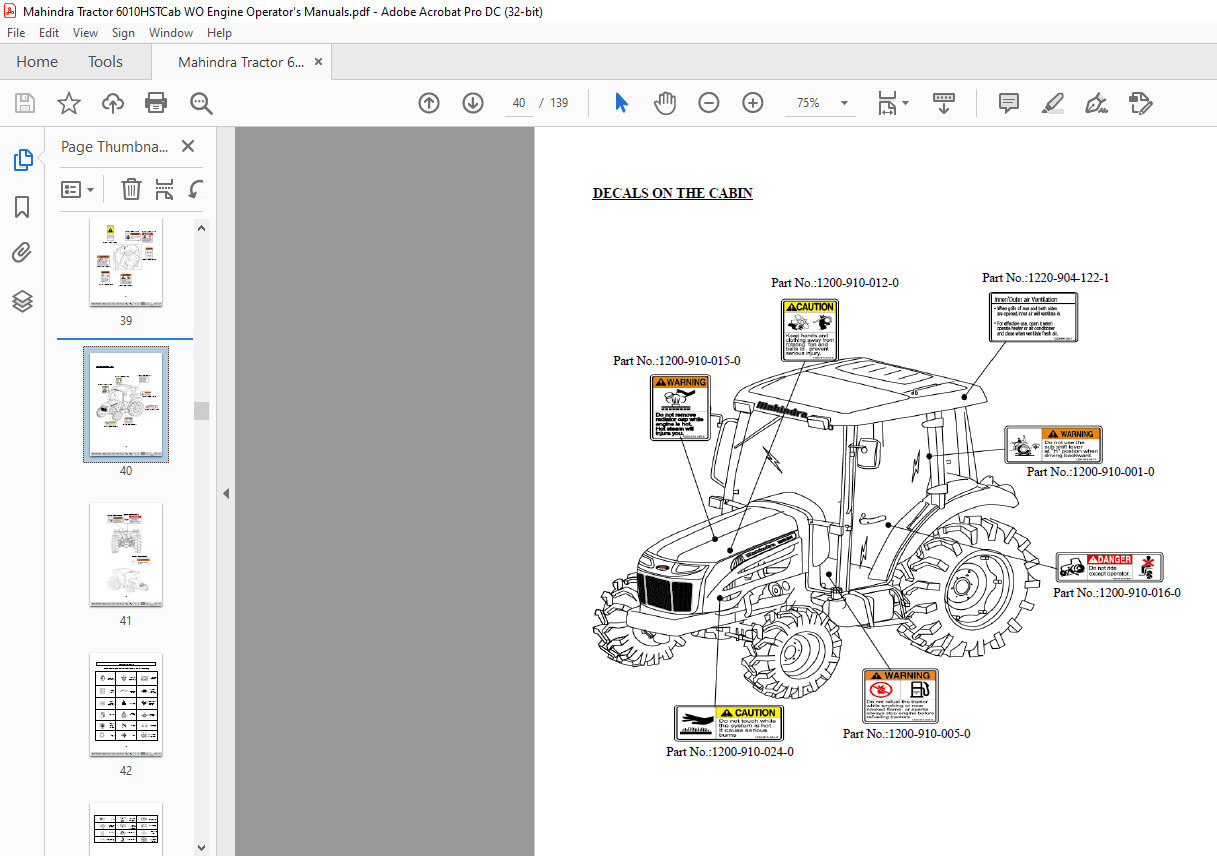1217x856 pixels.
Task: Collapse the navigation pane arrow
Action: (x=226, y=493)
